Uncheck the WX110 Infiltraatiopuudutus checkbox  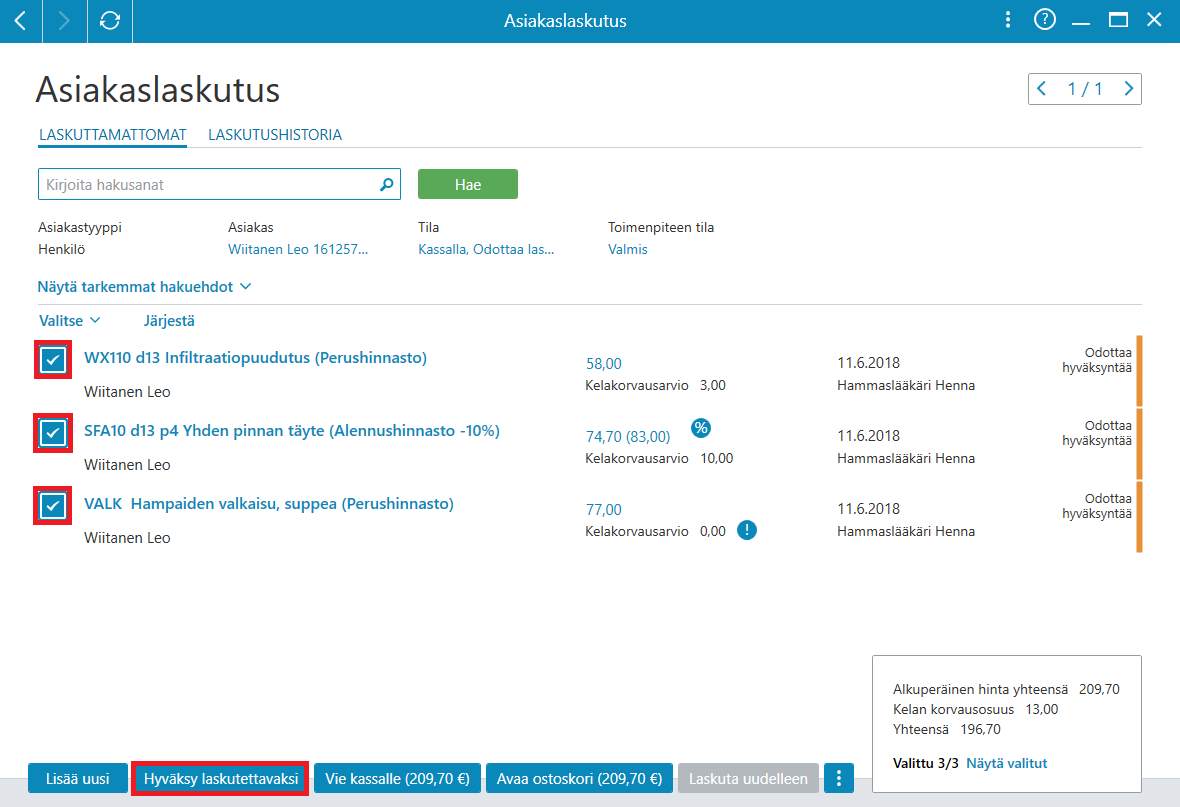pos(53,360)
